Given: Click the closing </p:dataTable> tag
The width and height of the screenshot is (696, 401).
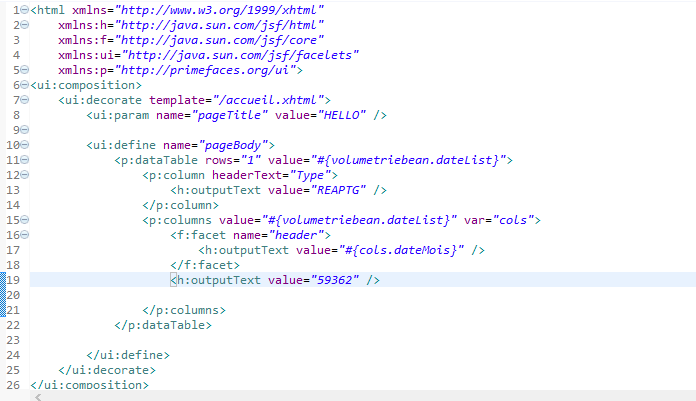Looking at the screenshot, I should click(163, 325).
